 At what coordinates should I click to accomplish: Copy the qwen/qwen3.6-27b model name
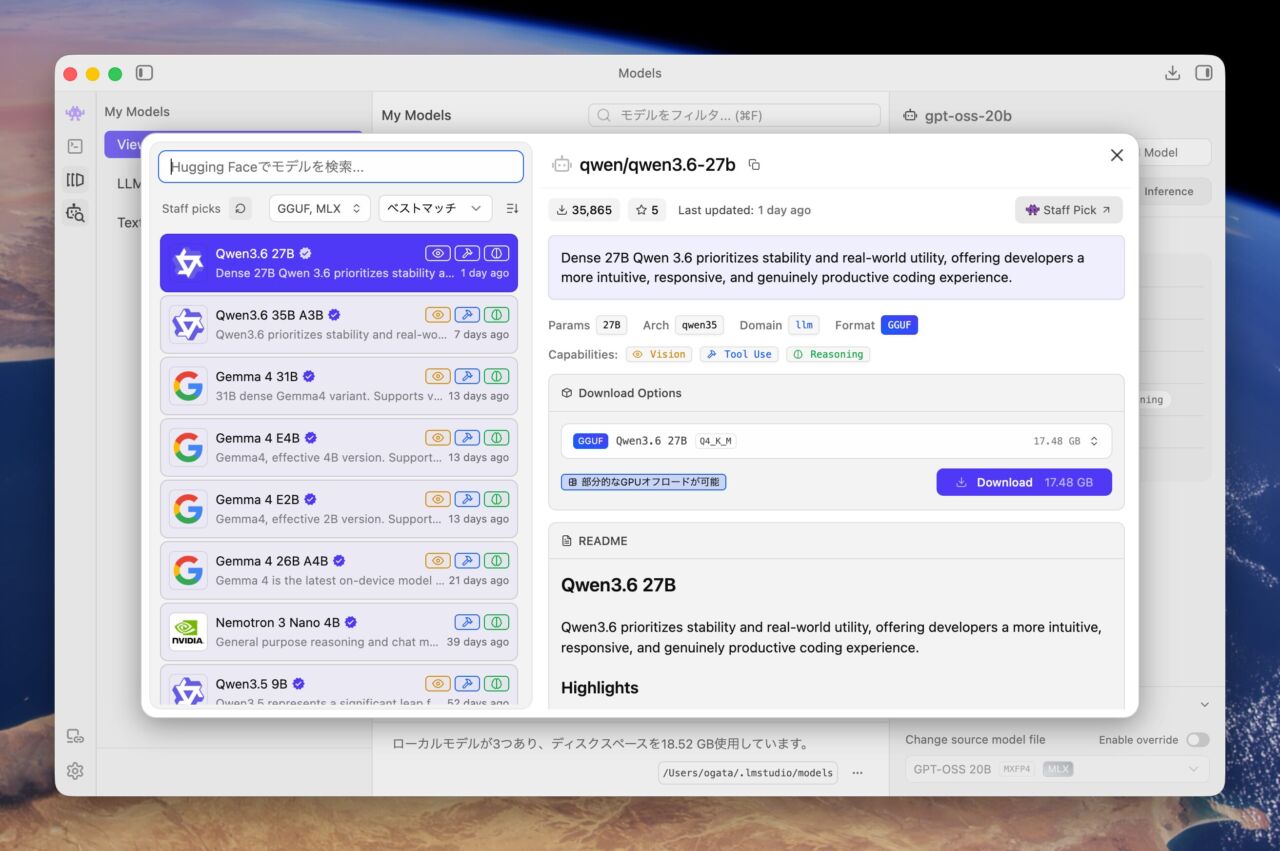tap(754, 165)
